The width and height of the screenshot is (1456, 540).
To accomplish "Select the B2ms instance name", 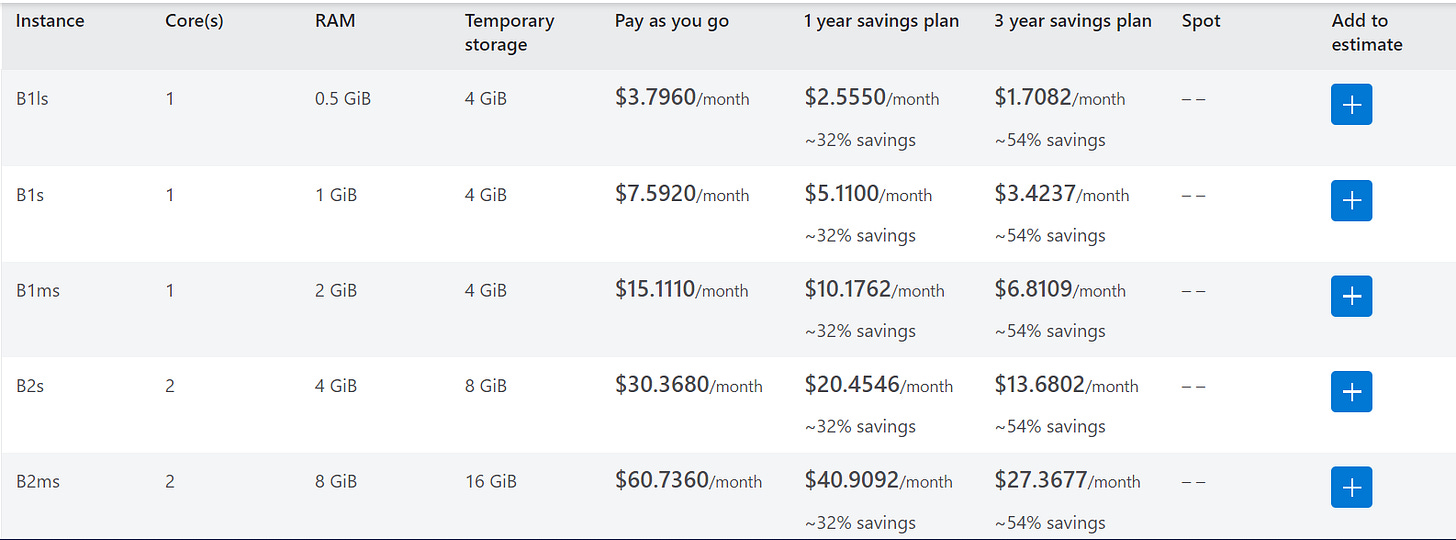I will [x=38, y=481].
